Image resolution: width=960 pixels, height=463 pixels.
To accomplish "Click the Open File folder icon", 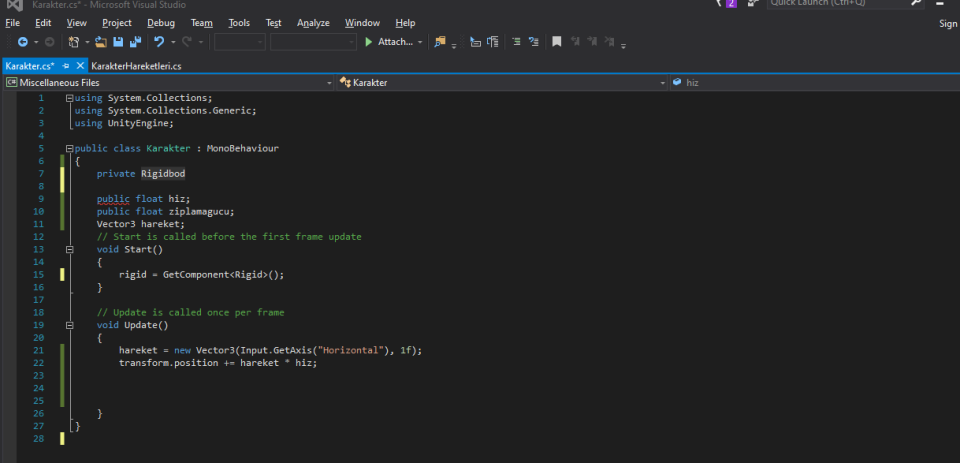I will [101, 42].
